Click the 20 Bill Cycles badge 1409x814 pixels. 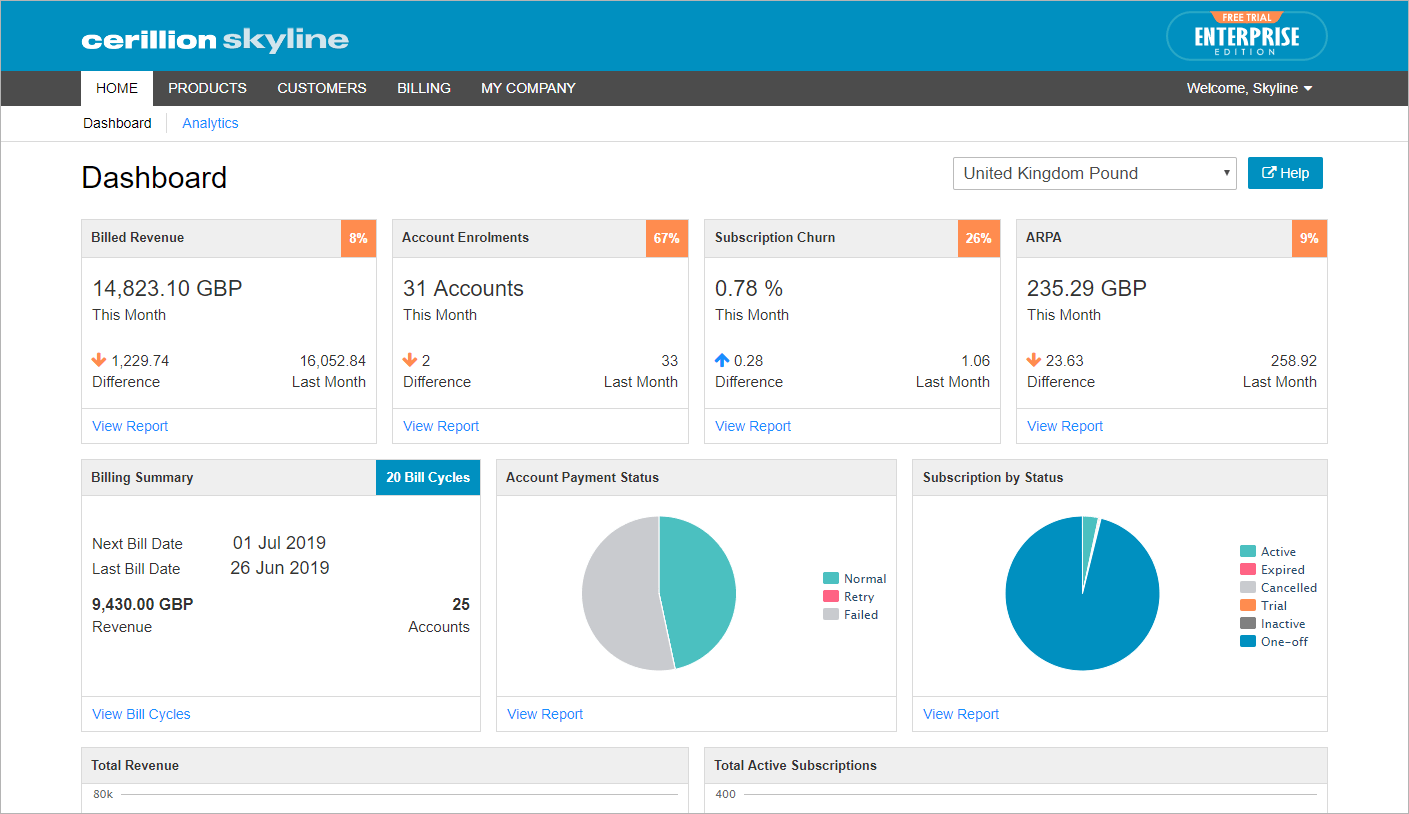(428, 477)
